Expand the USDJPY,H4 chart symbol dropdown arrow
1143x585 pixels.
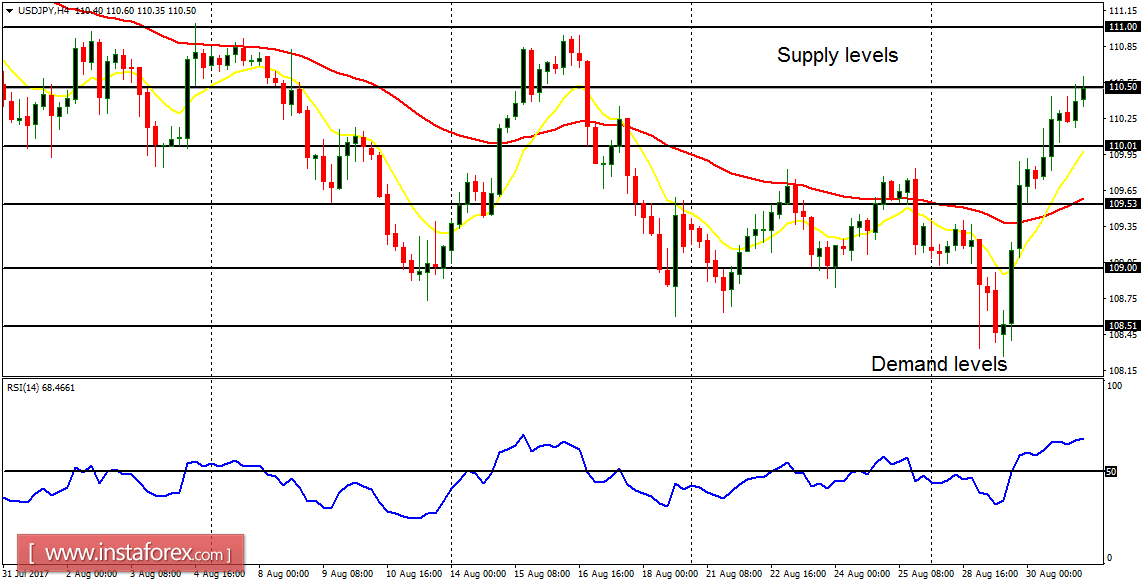(10, 10)
